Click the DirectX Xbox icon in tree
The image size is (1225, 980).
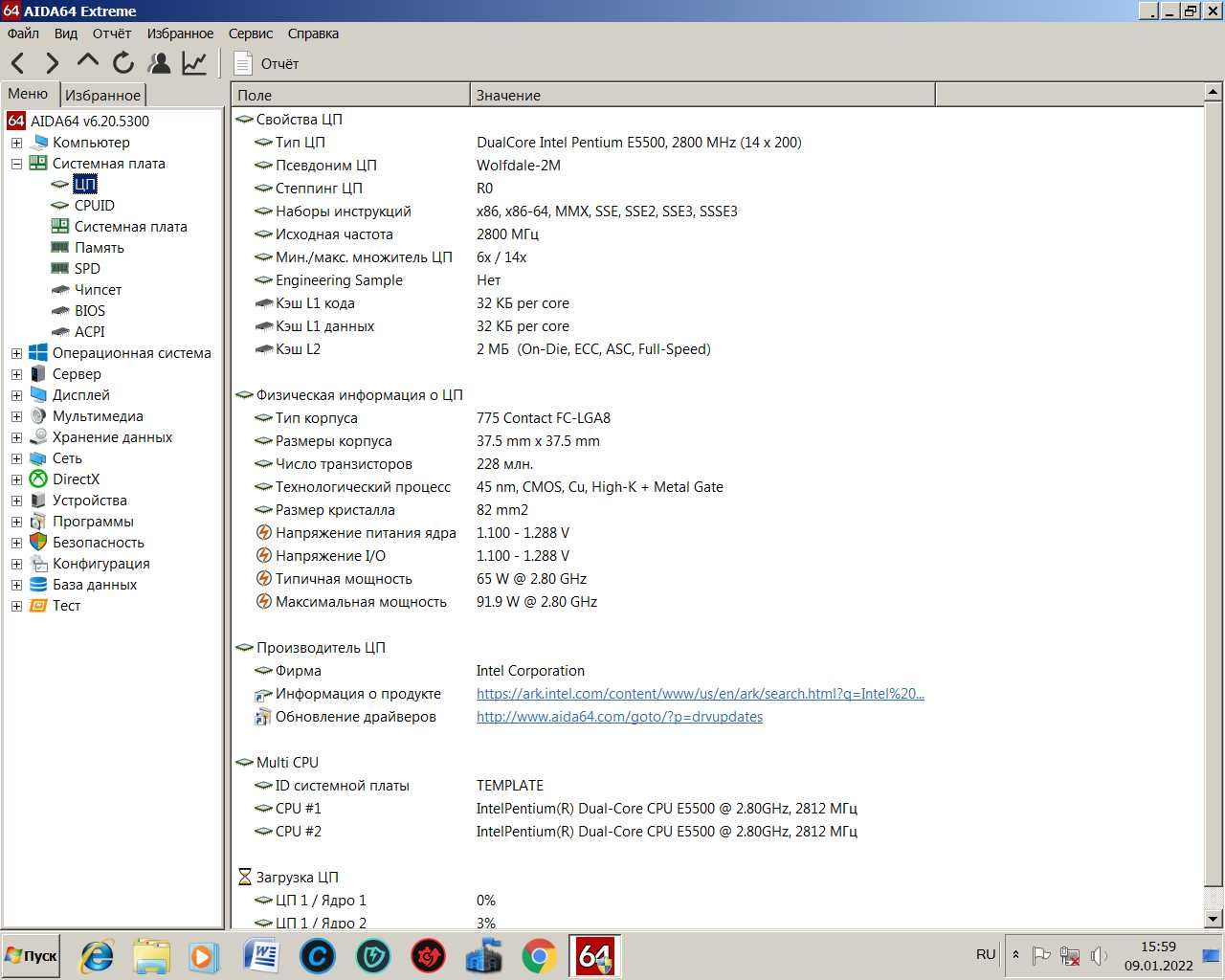tap(38, 479)
